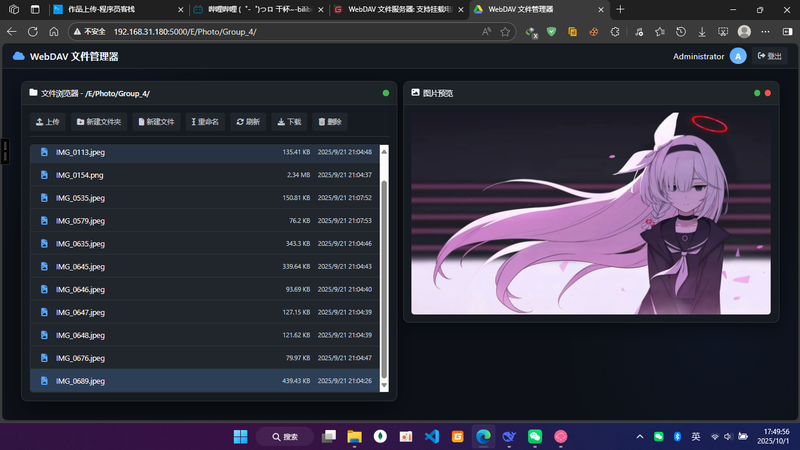Open a new browser tab
The image size is (800, 450).
click(620, 9)
